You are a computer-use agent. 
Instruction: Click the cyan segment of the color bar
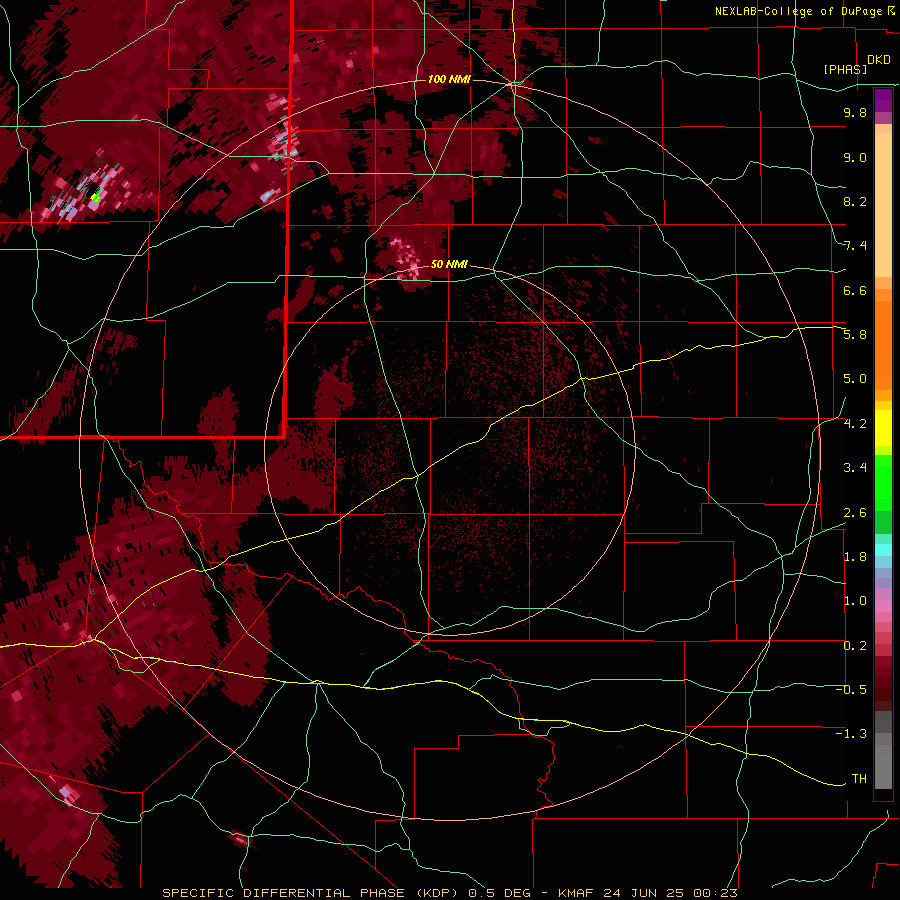click(x=883, y=550)
